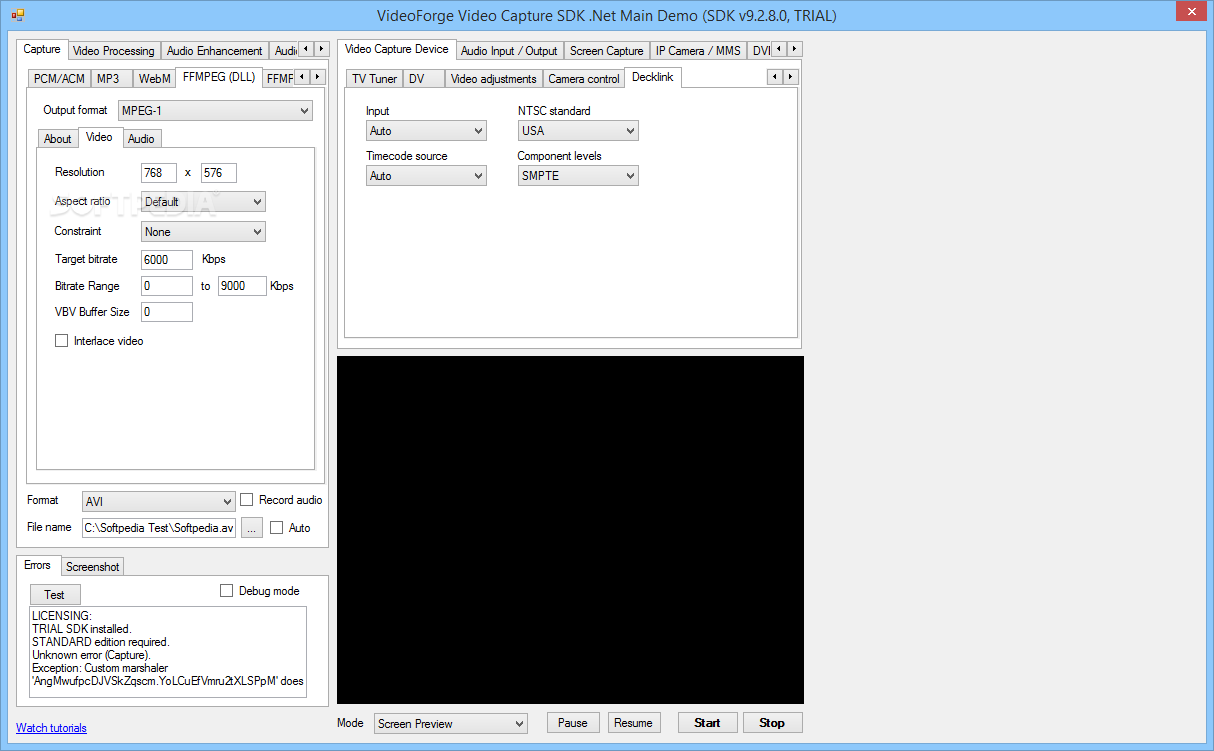Viewport: 1214px width, 751px height.
Task: Open the Constraint dropdown
Action: tap(203, 232)
